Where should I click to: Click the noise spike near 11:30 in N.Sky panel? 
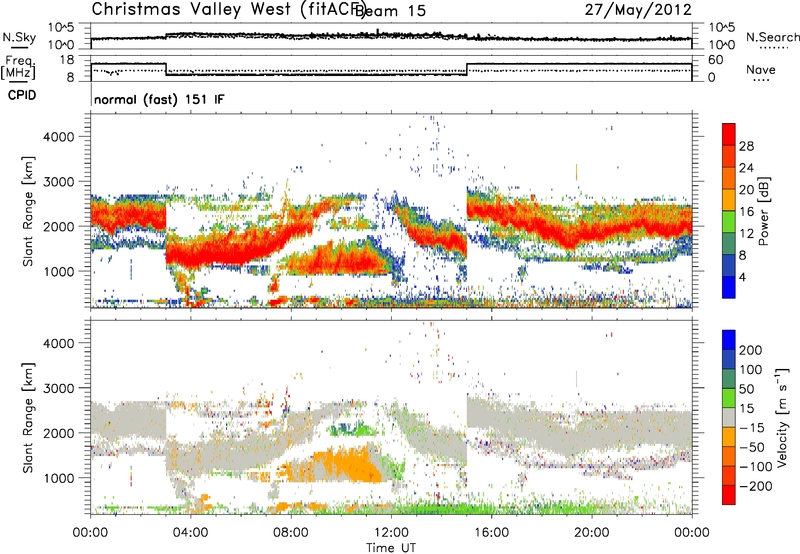(x=378, y=32)
